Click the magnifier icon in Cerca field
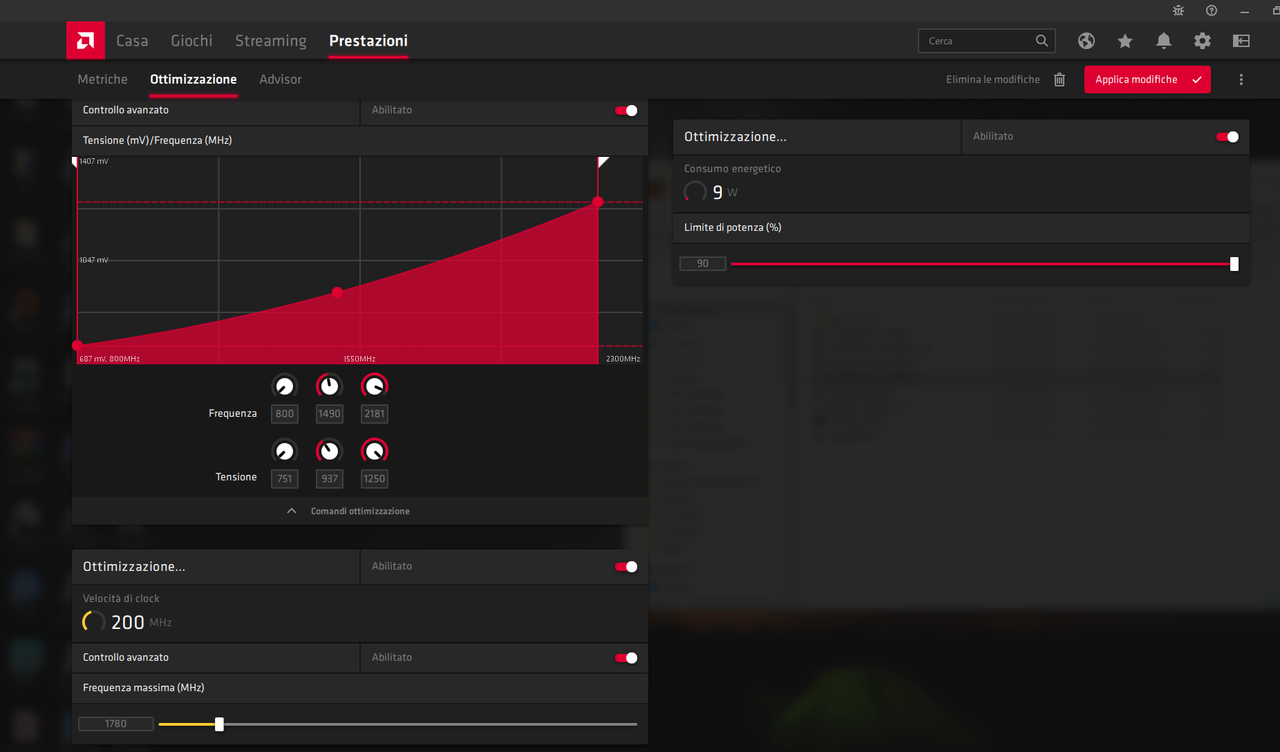Viewport: 1280px width, 752px height. pos(1042,41)
